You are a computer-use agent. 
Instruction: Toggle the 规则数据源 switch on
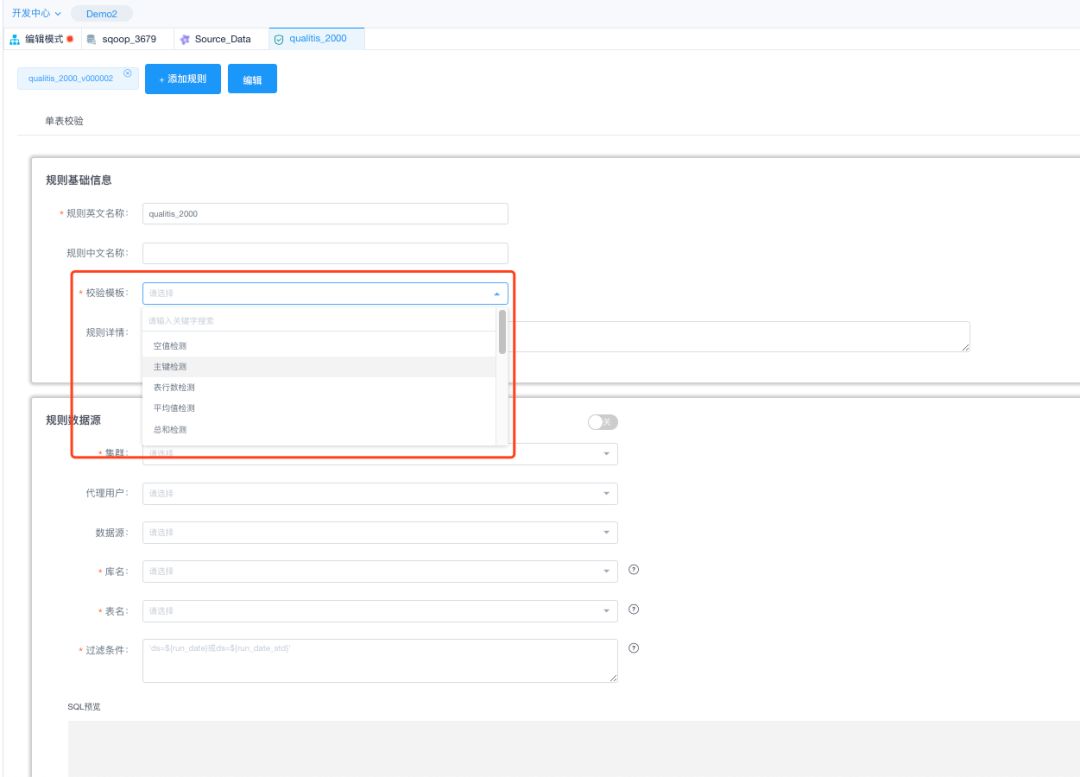602,422
